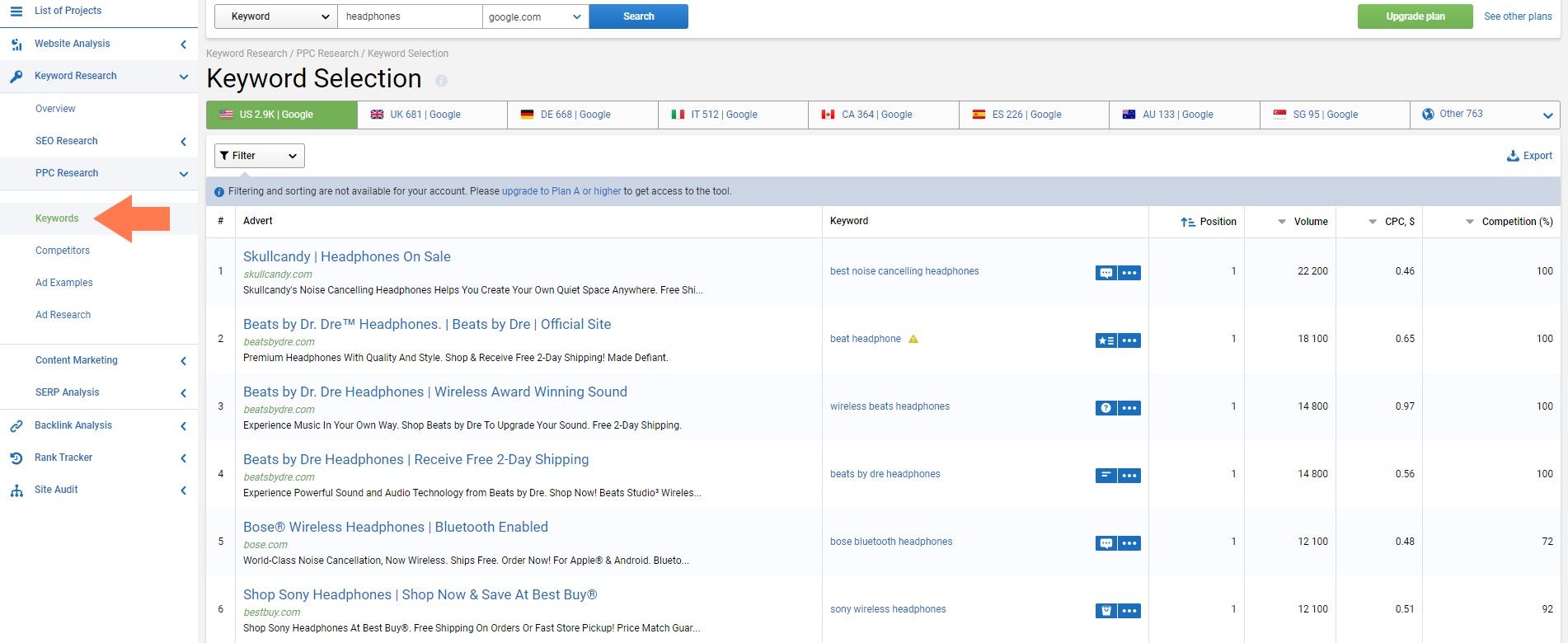Click warning triangle icon next to beat headphone
This screenshot has height=643, width=1568.
pyautogui.click(x=913, y=339)
